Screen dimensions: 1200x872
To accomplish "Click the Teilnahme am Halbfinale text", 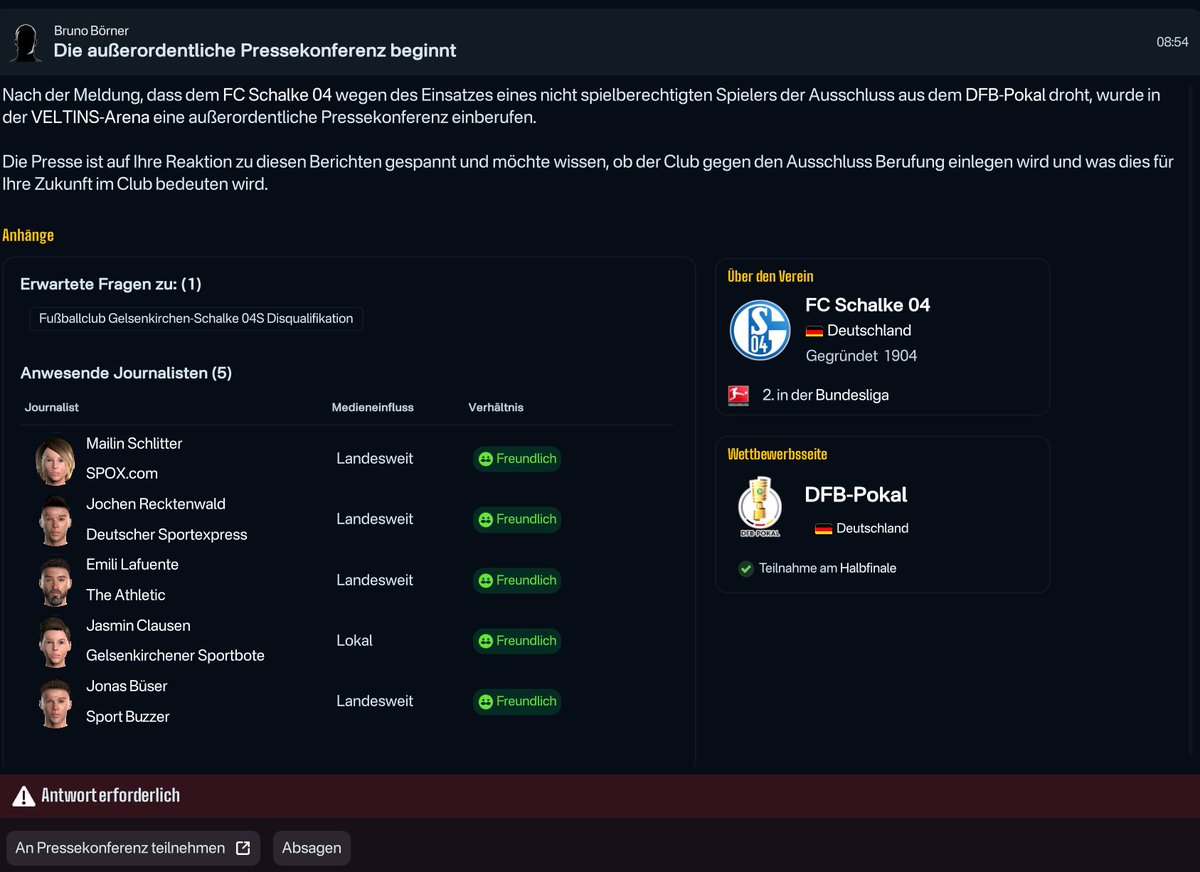I will tap(828, 568).
